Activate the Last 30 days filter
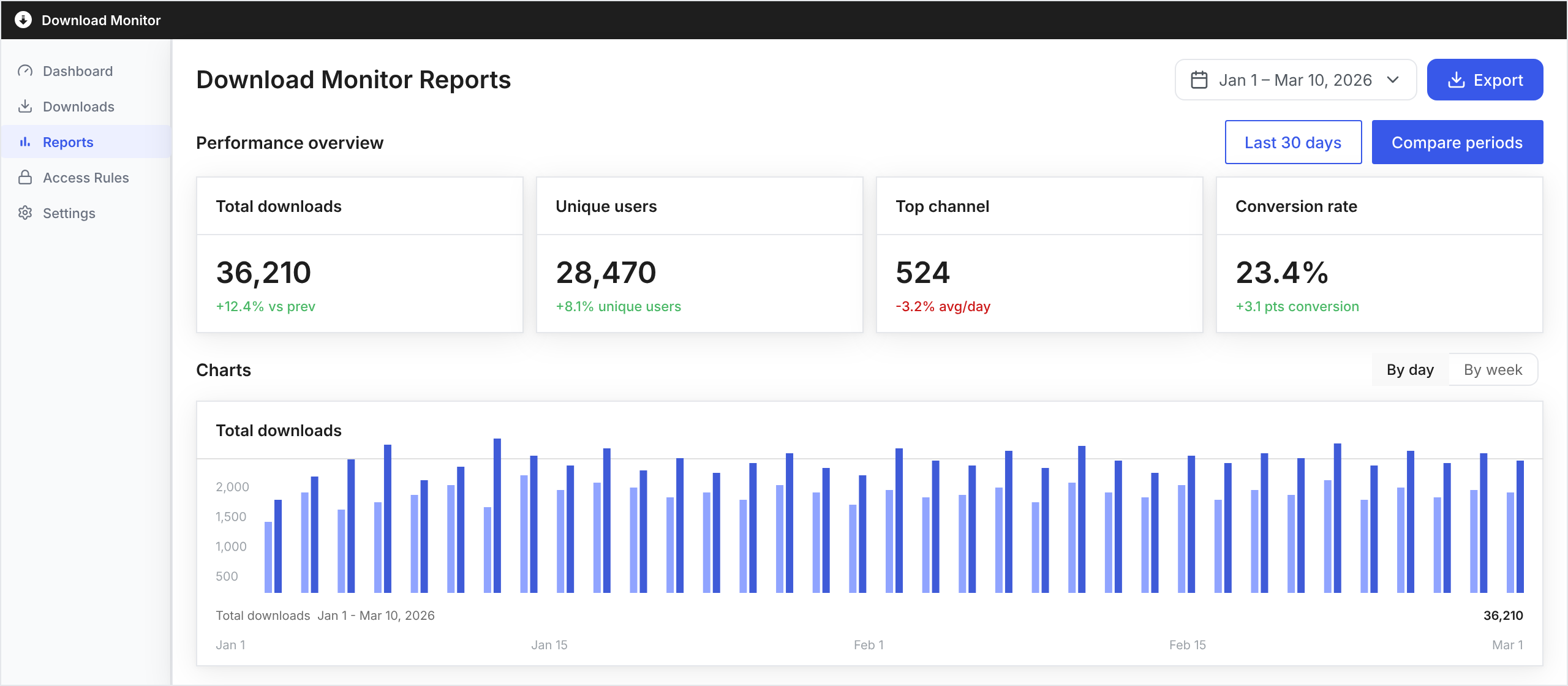The height and width of the screenshot is (686, 1568). click(1293, 142)
